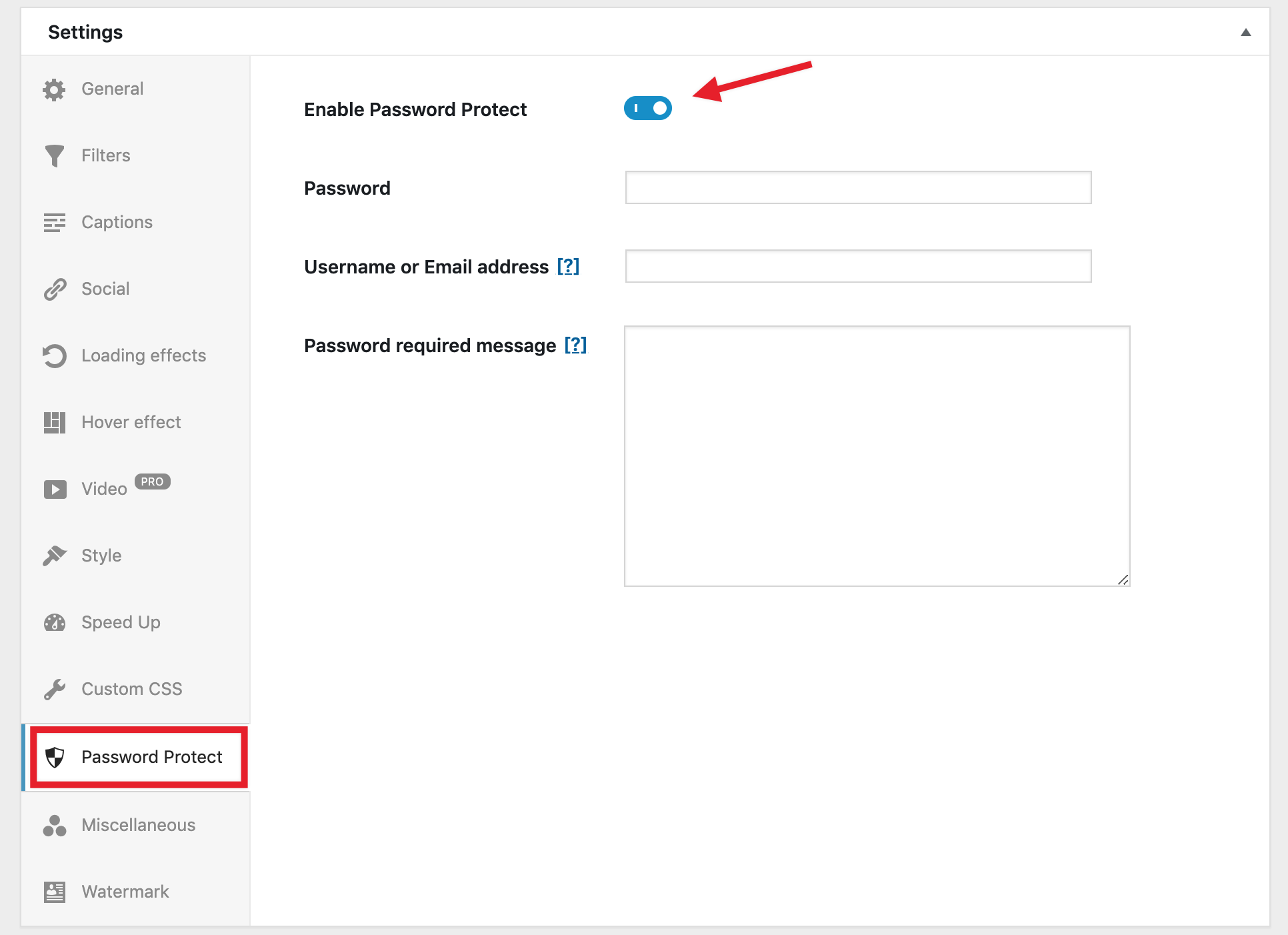Click the Social link icon
This screenshot has height=935, width=1288.
(54, 289)
